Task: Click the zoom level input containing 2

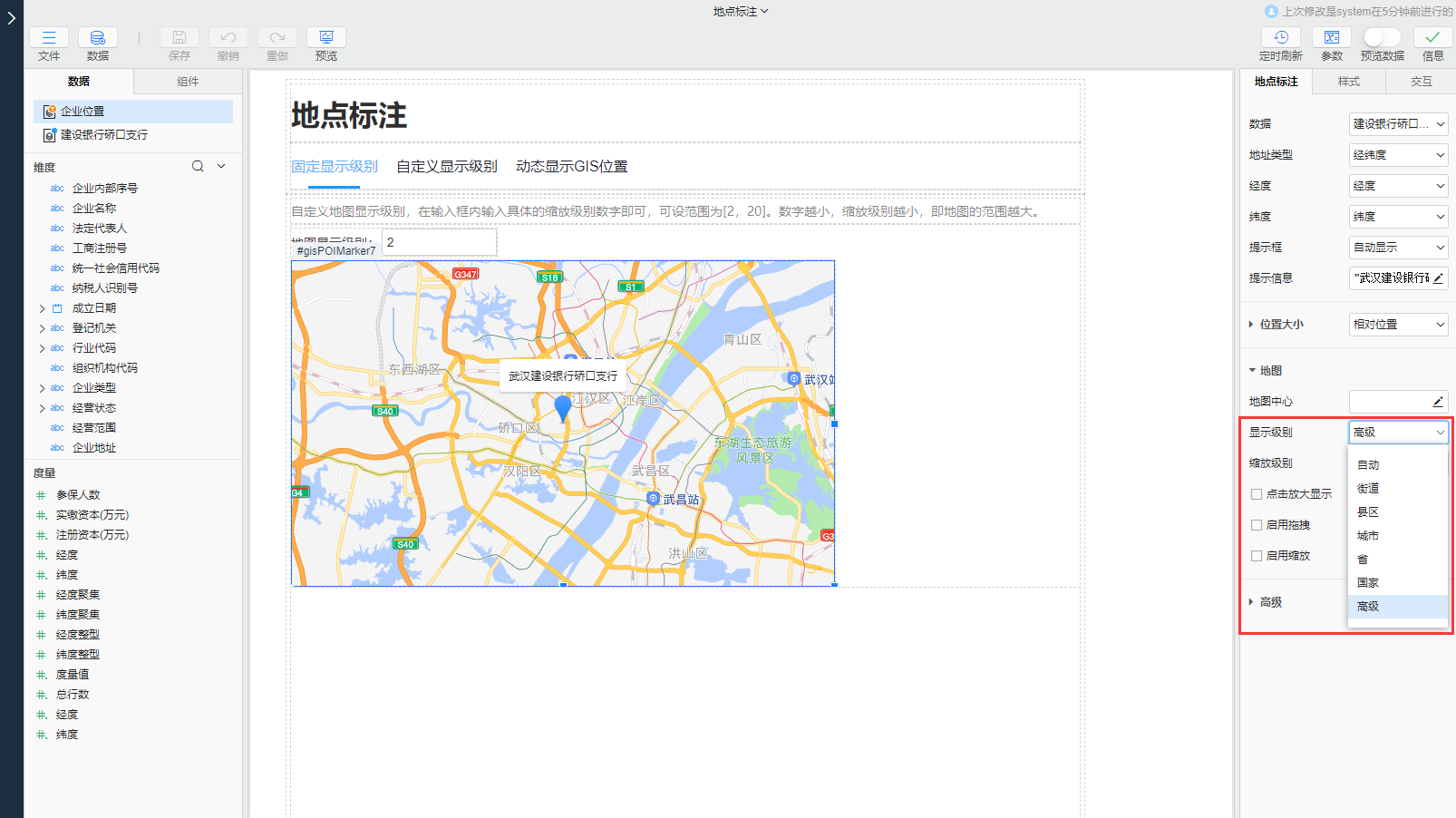Action: tap(439, 241)
